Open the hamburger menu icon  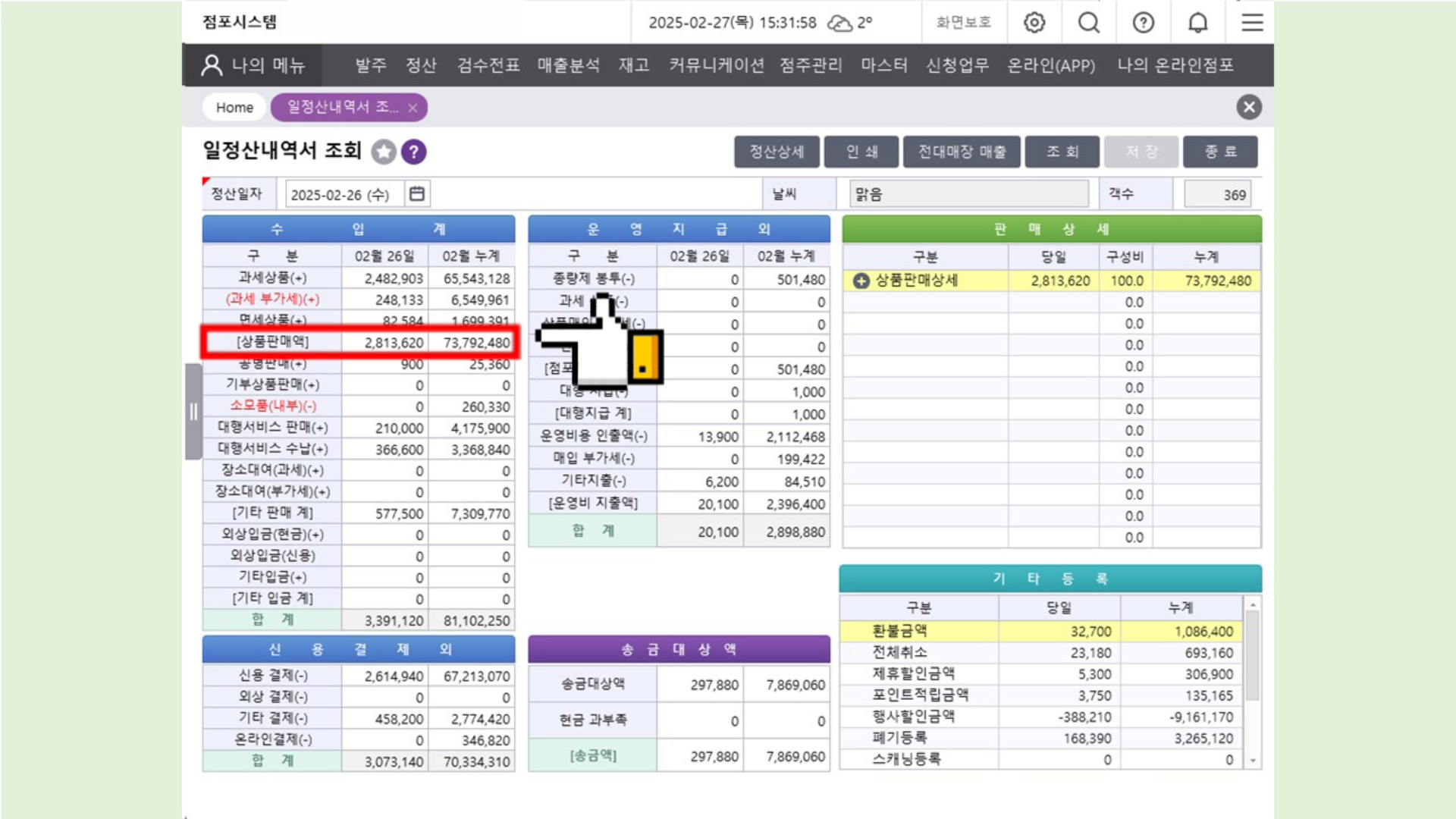click(x=1252, y=23)
